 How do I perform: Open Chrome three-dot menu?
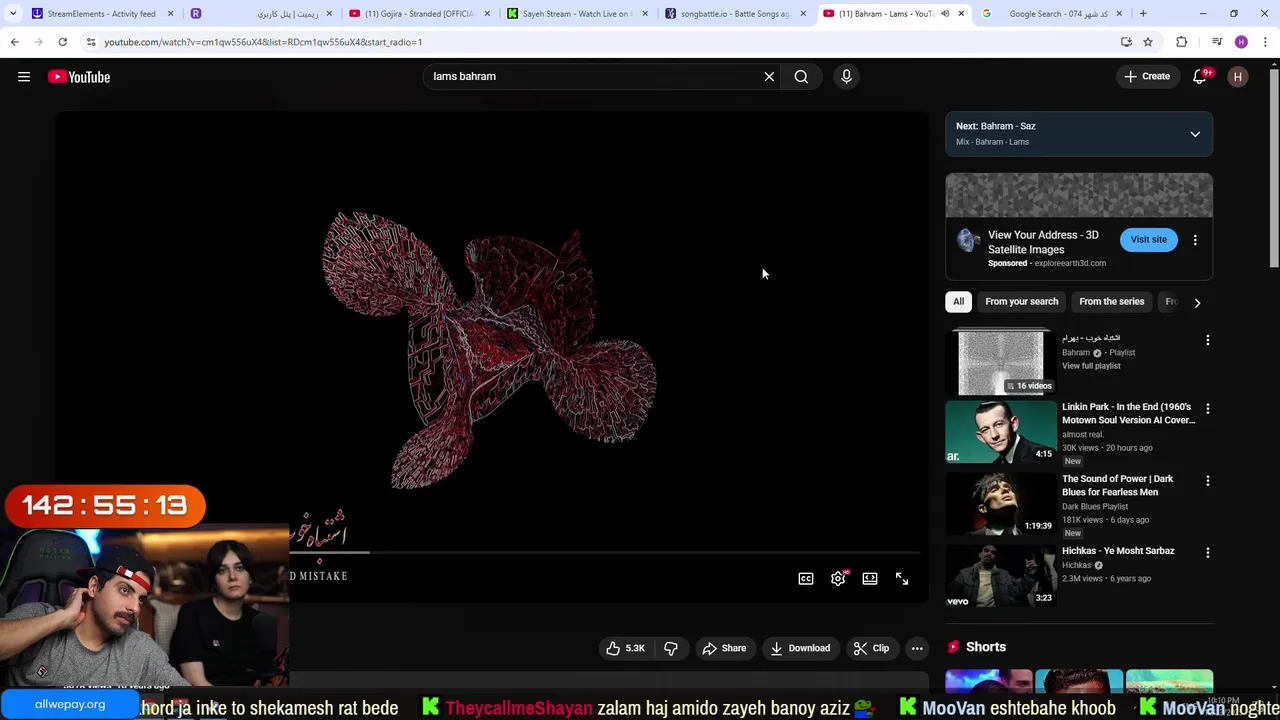click(1266, 42)
